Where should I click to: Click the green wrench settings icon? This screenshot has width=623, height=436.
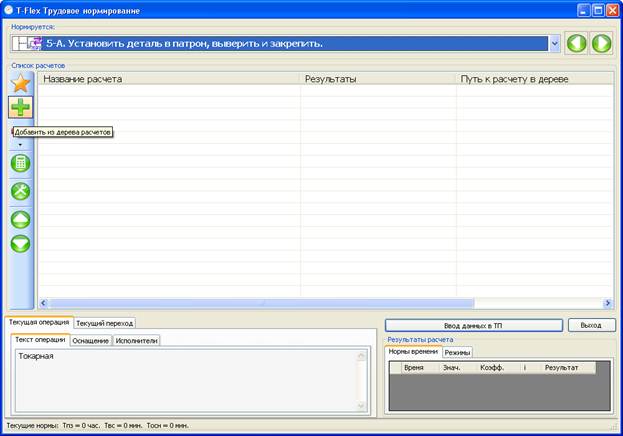(x=21, y=191)
